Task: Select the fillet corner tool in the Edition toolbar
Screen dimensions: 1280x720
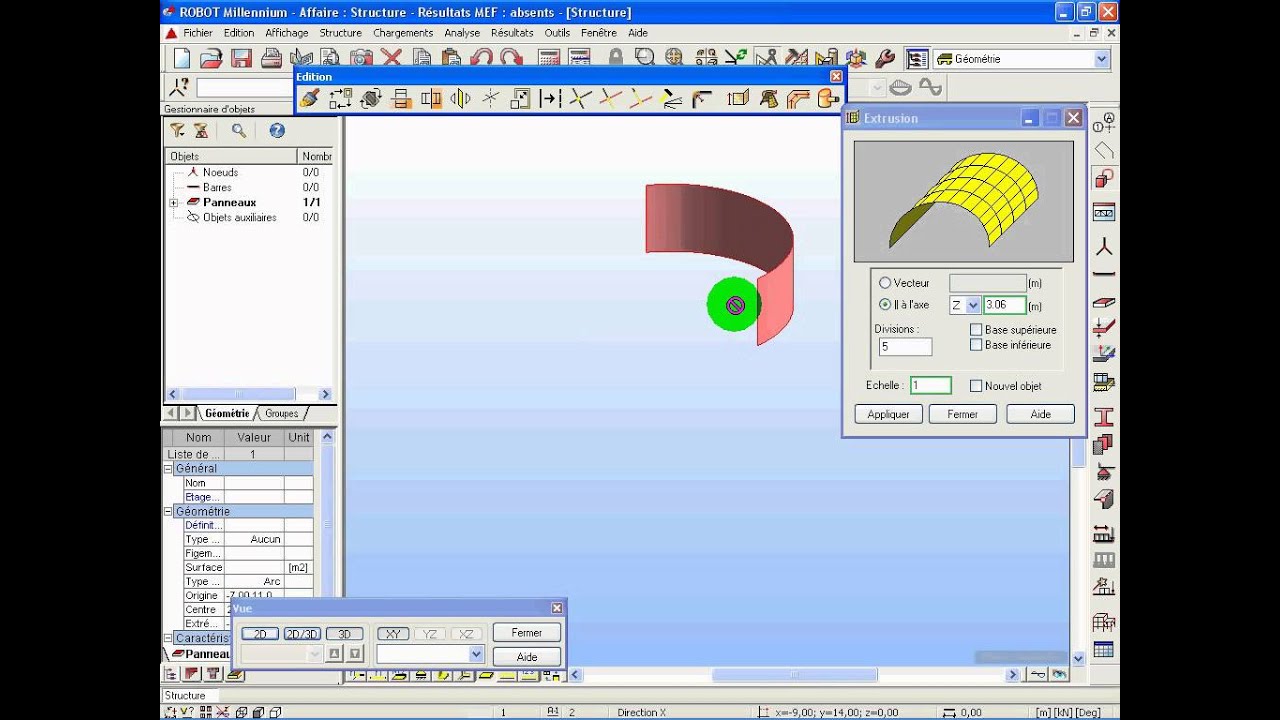Action: 703,98
